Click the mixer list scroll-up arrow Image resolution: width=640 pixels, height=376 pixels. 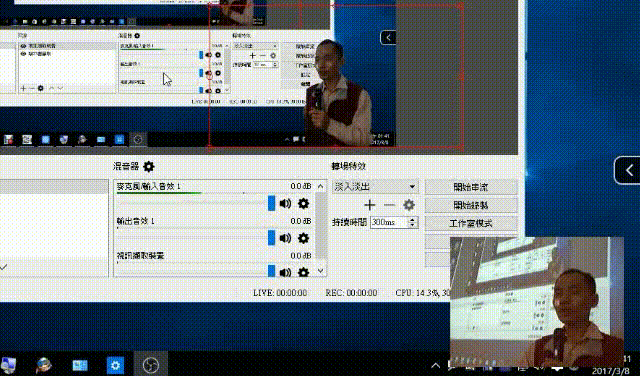tap(320, 187)
